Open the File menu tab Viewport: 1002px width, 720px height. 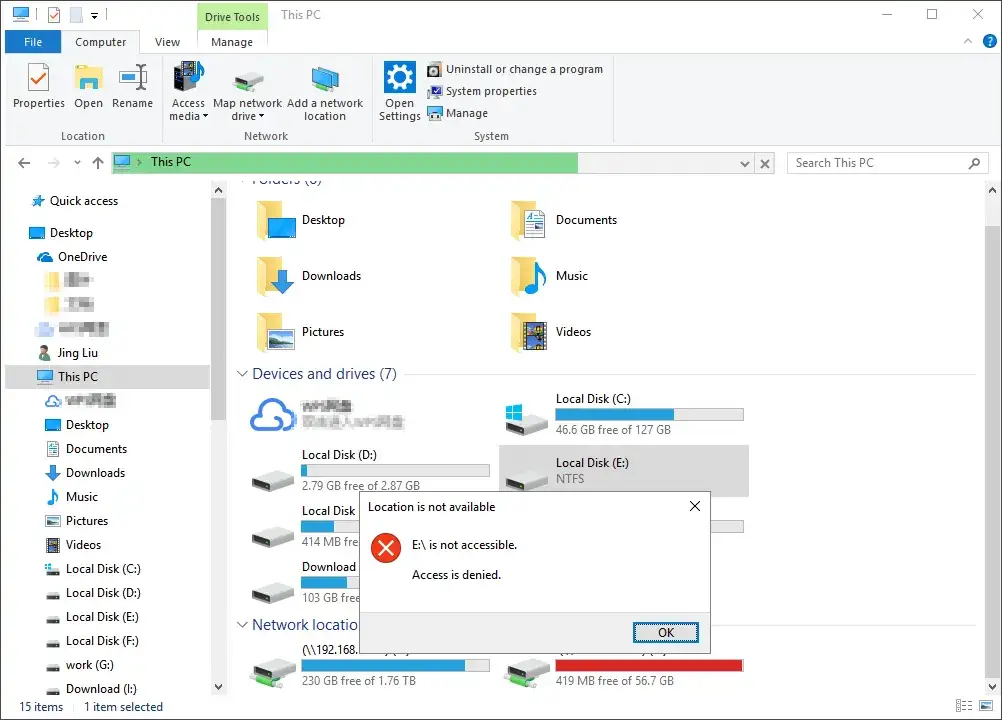[x=33, y=42]
